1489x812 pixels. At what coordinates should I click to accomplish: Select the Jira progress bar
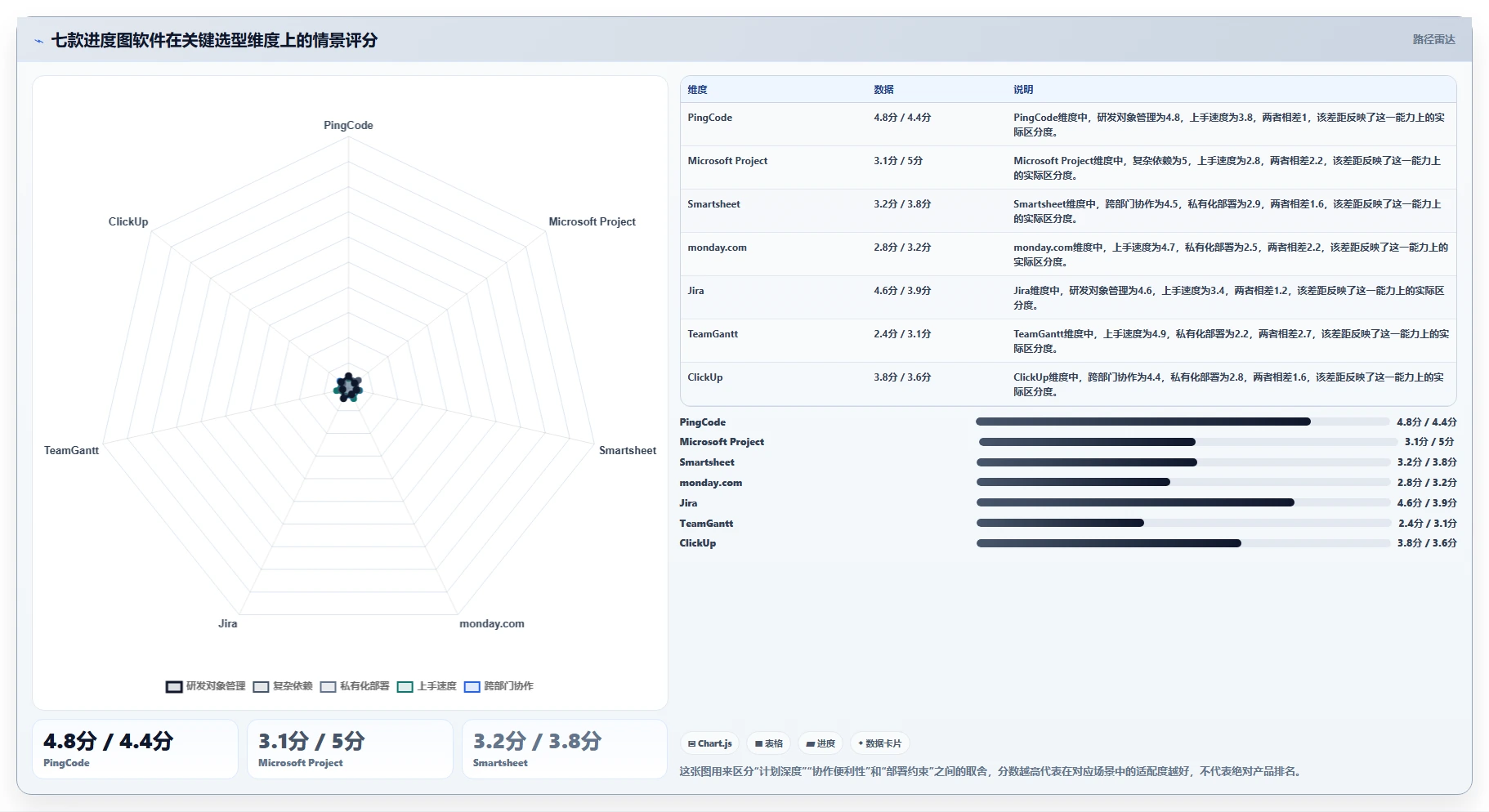coord(1183,503)
